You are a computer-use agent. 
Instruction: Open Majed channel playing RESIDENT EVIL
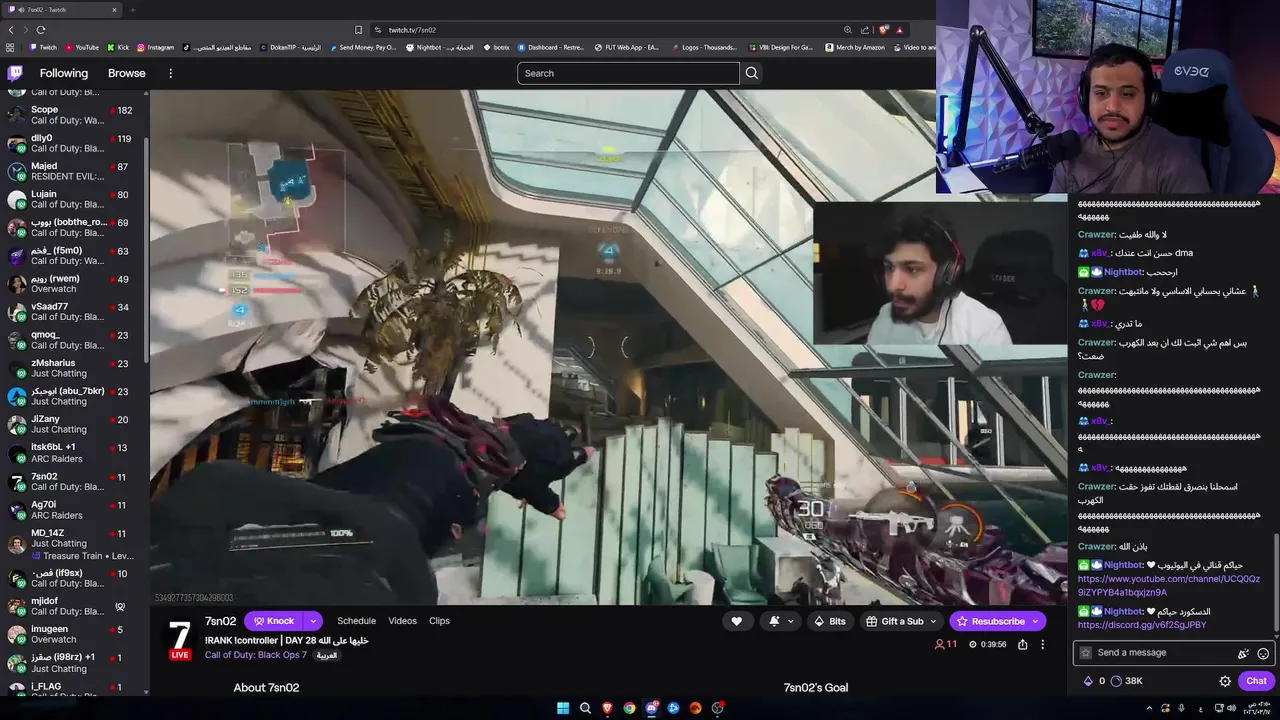tap(75, 171)
